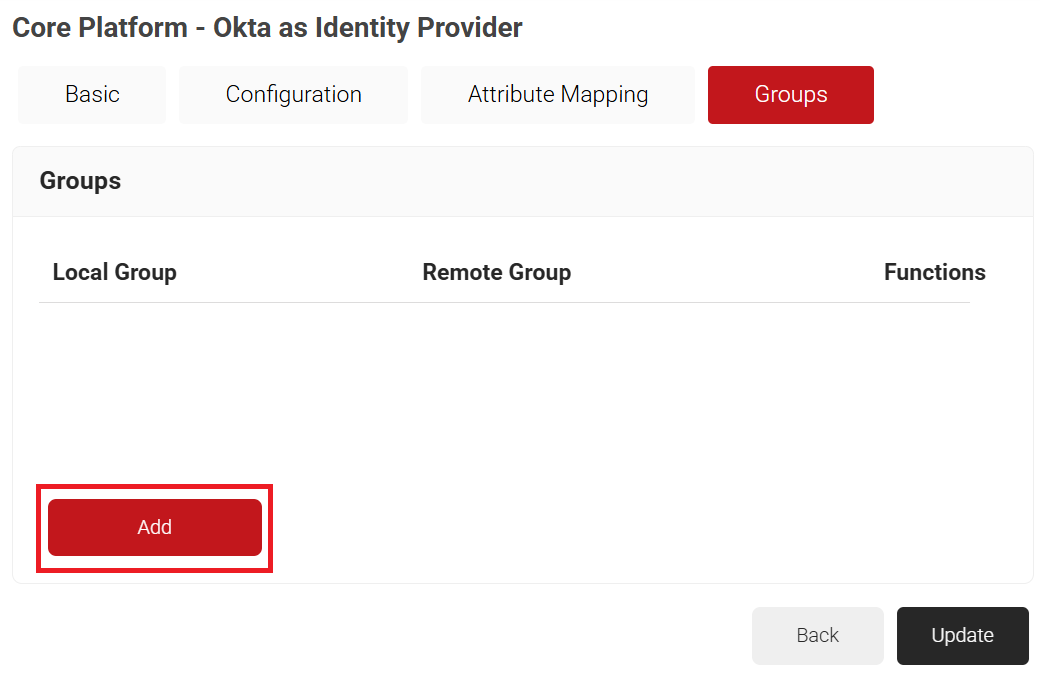Click the Groups panel heading
1040x676 pixels.
80,181
